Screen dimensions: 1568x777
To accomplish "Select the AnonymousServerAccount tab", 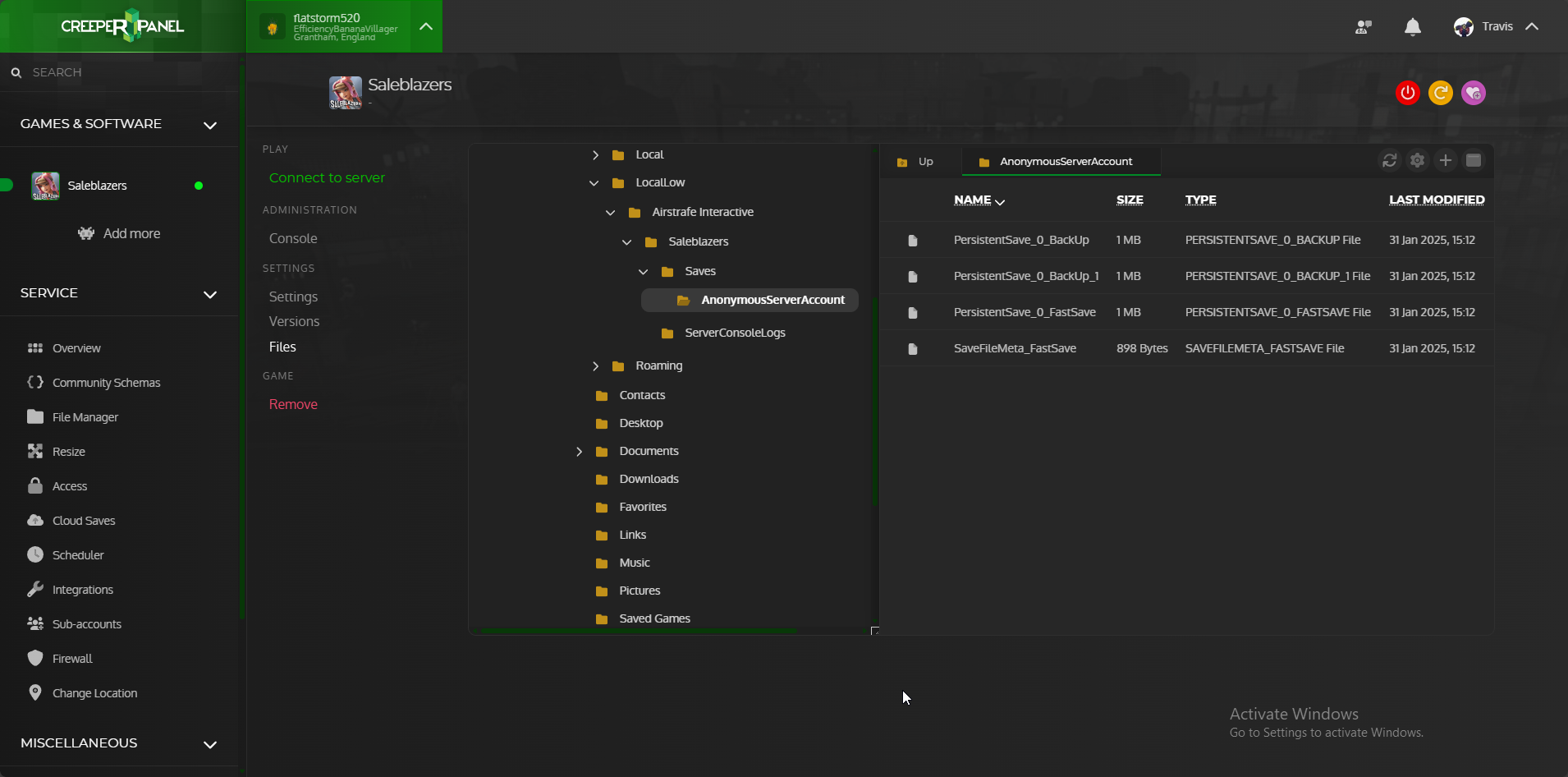I will coord(1061,161).
